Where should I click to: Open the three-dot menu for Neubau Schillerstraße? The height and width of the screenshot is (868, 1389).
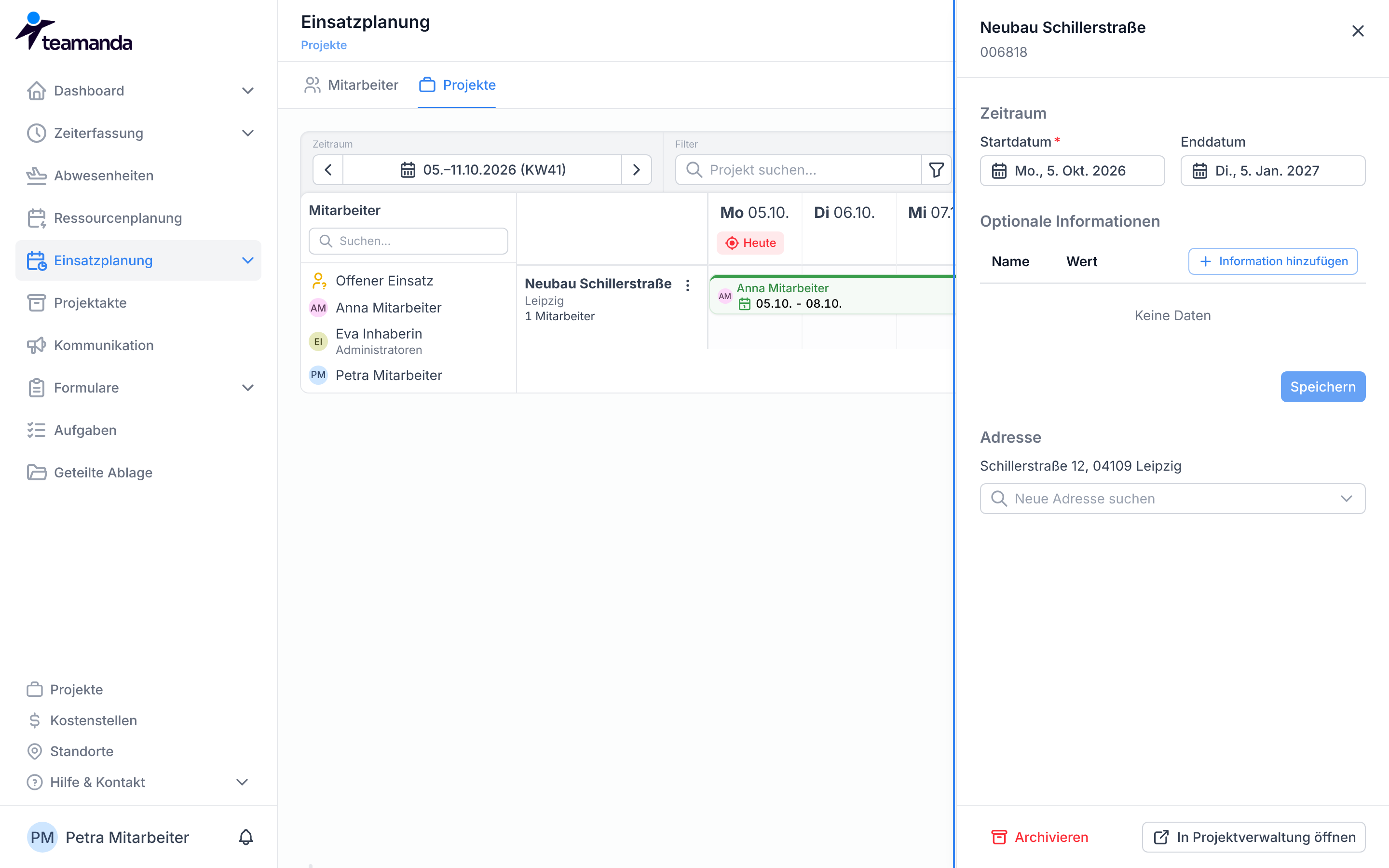click(x=688, y=285)
